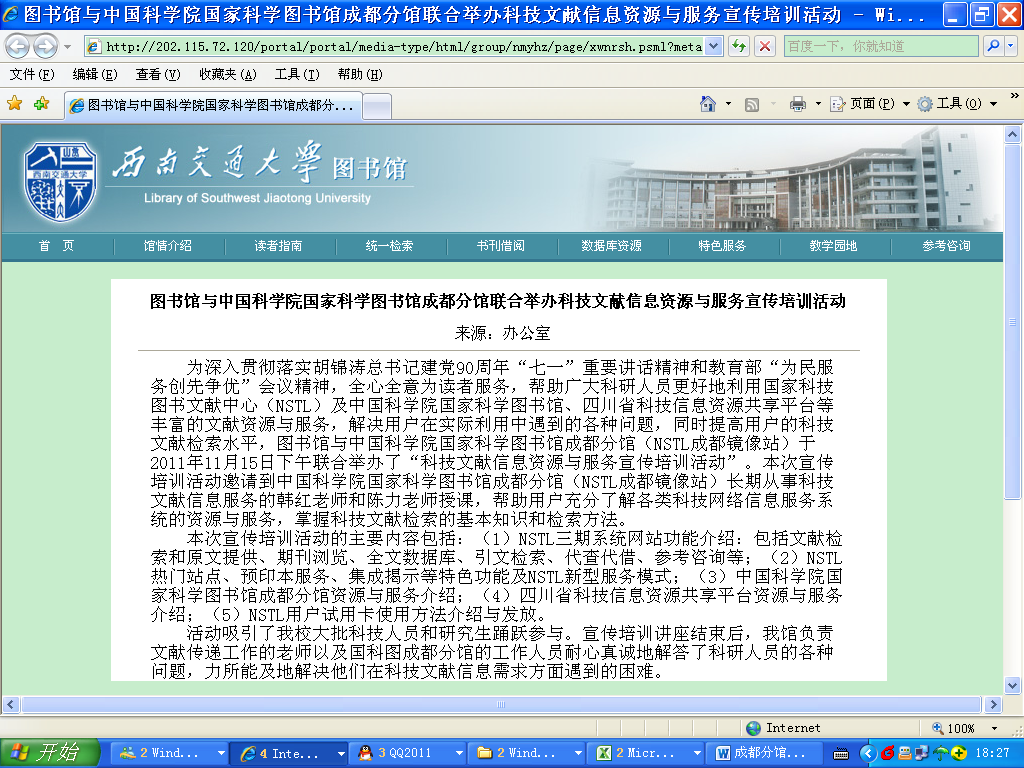Open the 工具(O) toolbar dropdown
Viewport: 1024px width, 768px height.
956,104
